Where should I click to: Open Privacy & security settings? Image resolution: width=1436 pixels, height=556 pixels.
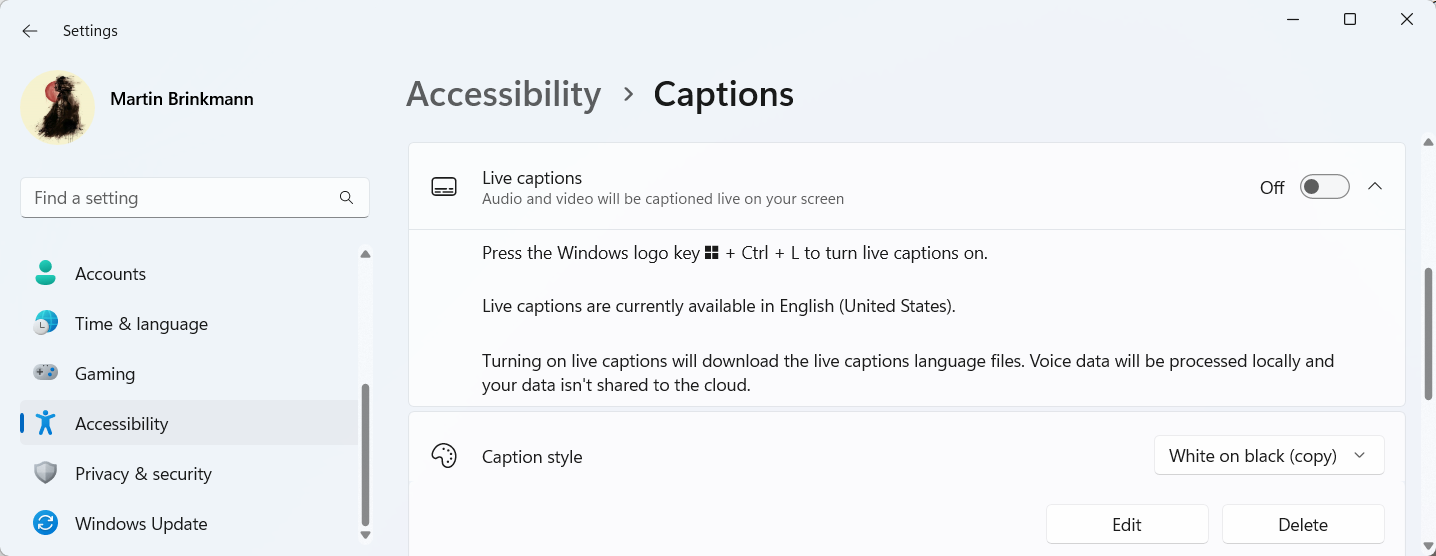[x=189, y=474]
